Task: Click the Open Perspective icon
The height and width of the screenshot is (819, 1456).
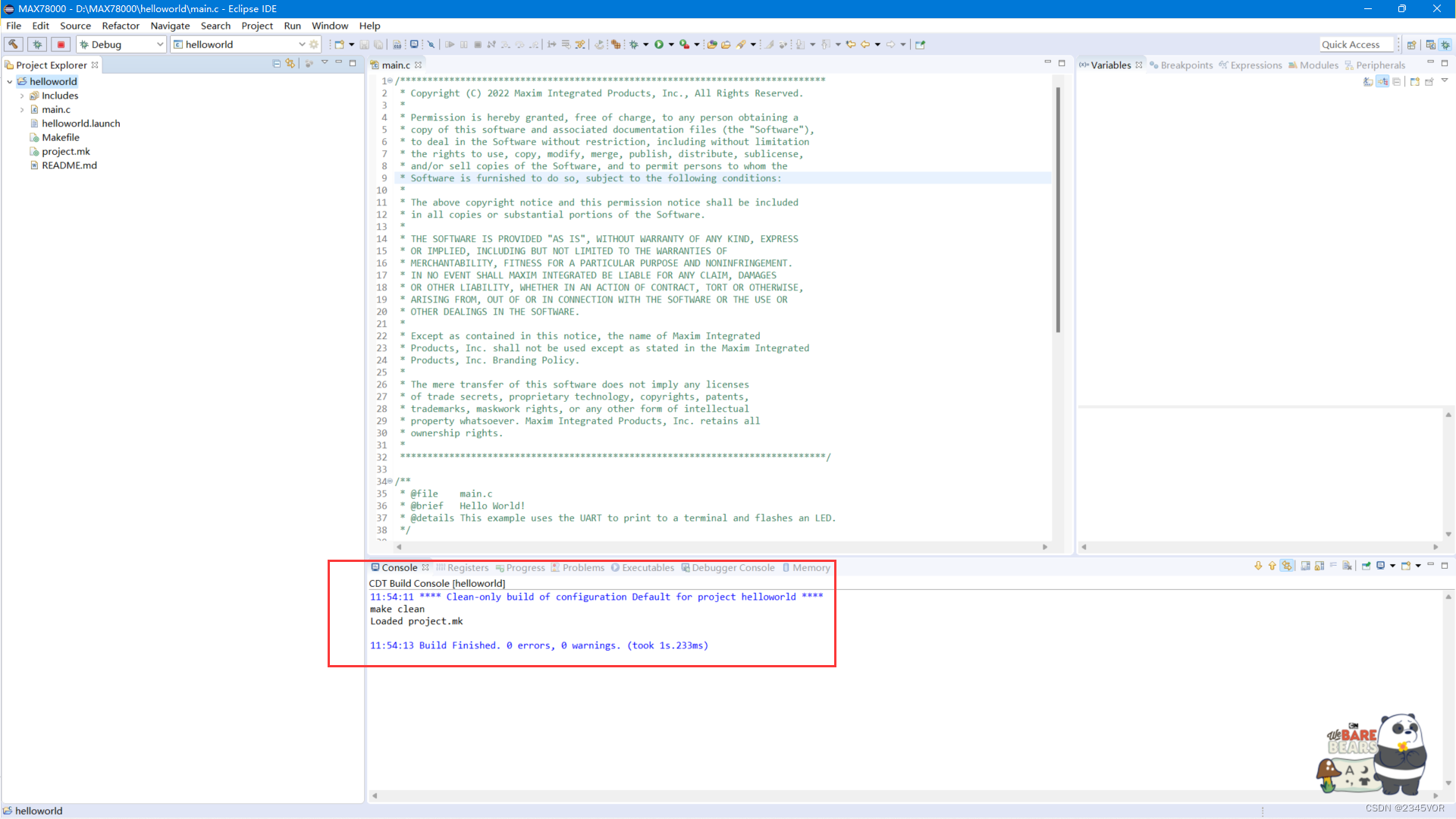Action: pos(1412,44)
